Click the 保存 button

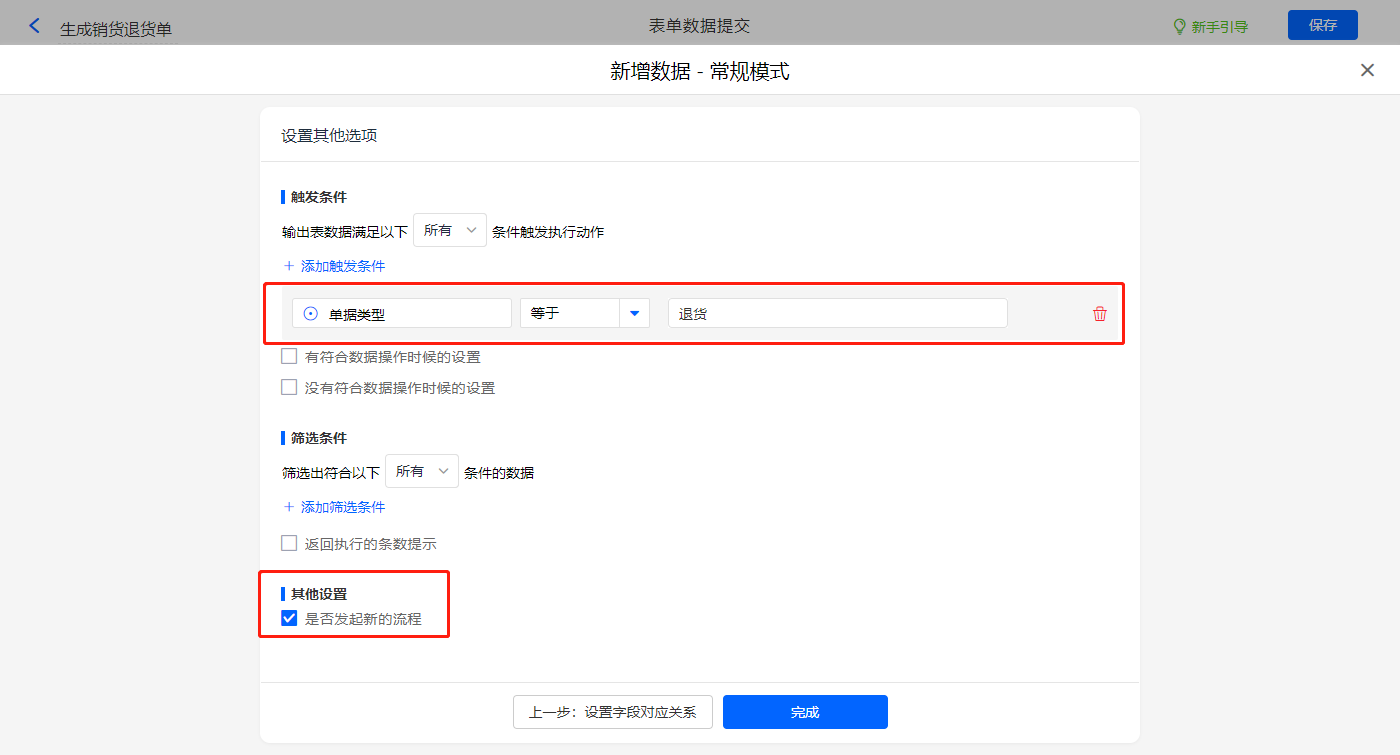[x=1322, y=25]
